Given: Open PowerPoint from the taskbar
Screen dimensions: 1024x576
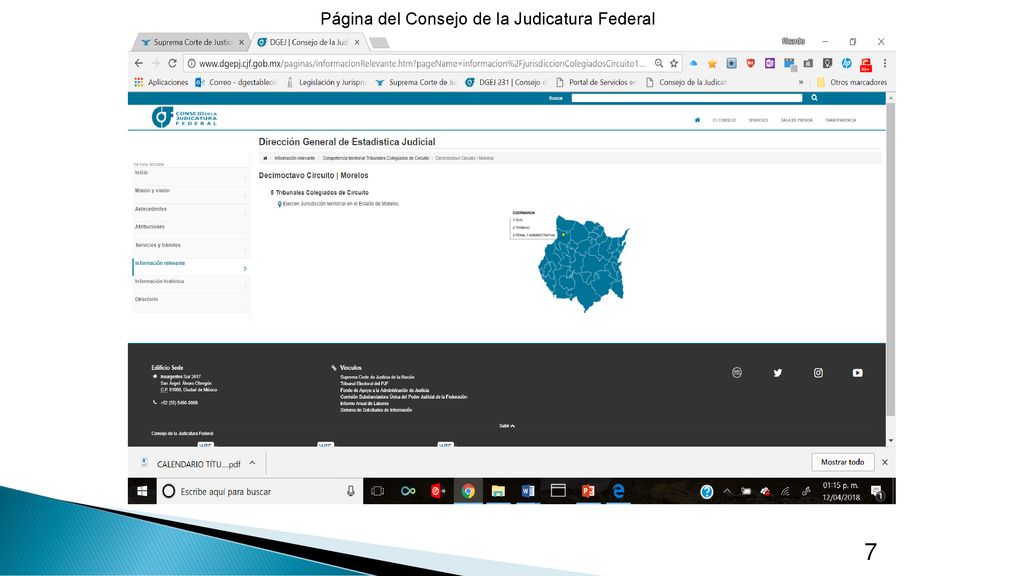Looking at the screenshot, I should tap(588, 491).
